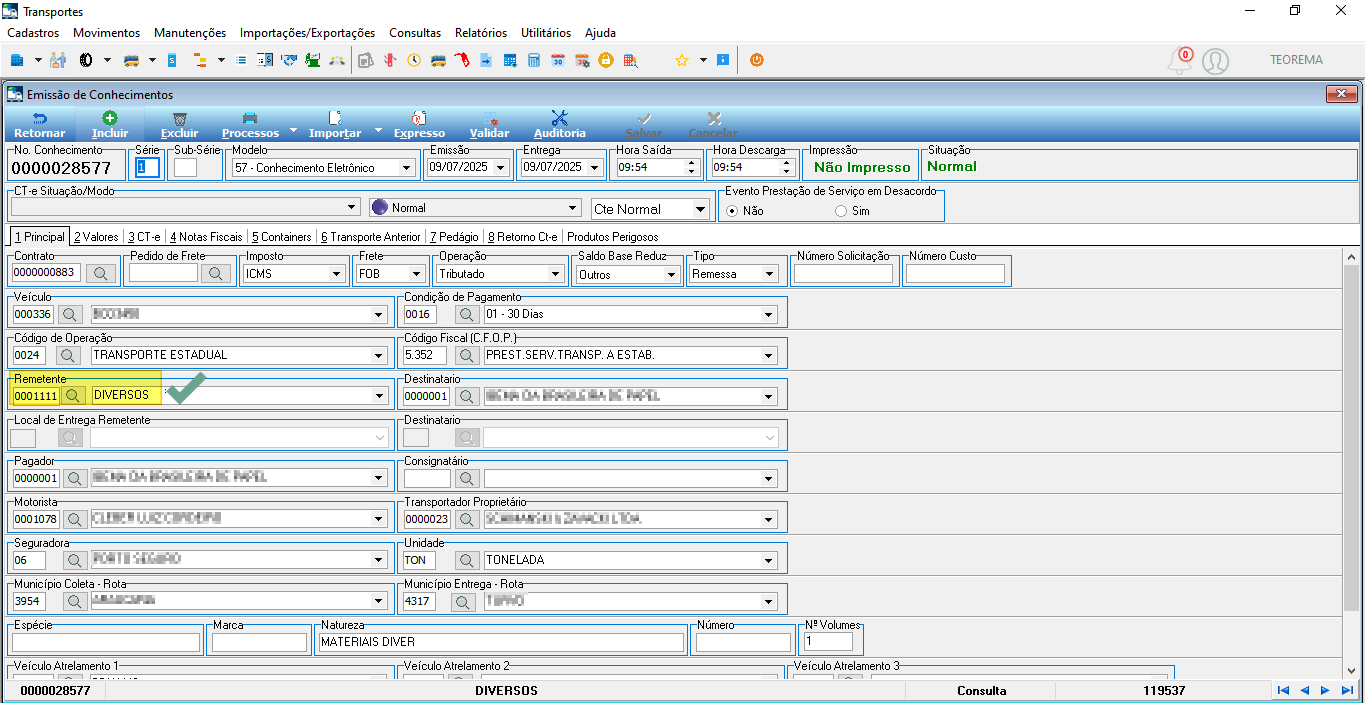The height and width of the screenshot is (703, 1365).
Task: Go to last record navigation arrow
Action: click(1348, 690)
